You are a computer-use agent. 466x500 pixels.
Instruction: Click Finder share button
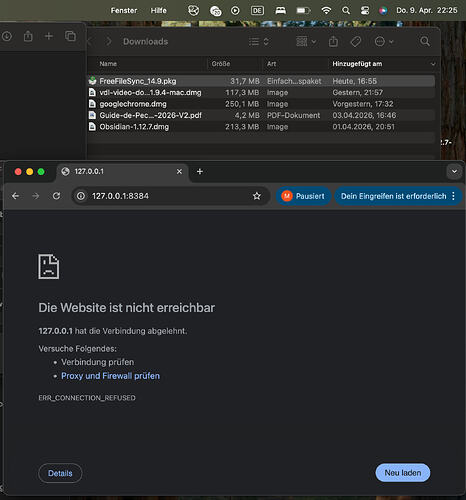pyautogui.click(x=333, y=42)
